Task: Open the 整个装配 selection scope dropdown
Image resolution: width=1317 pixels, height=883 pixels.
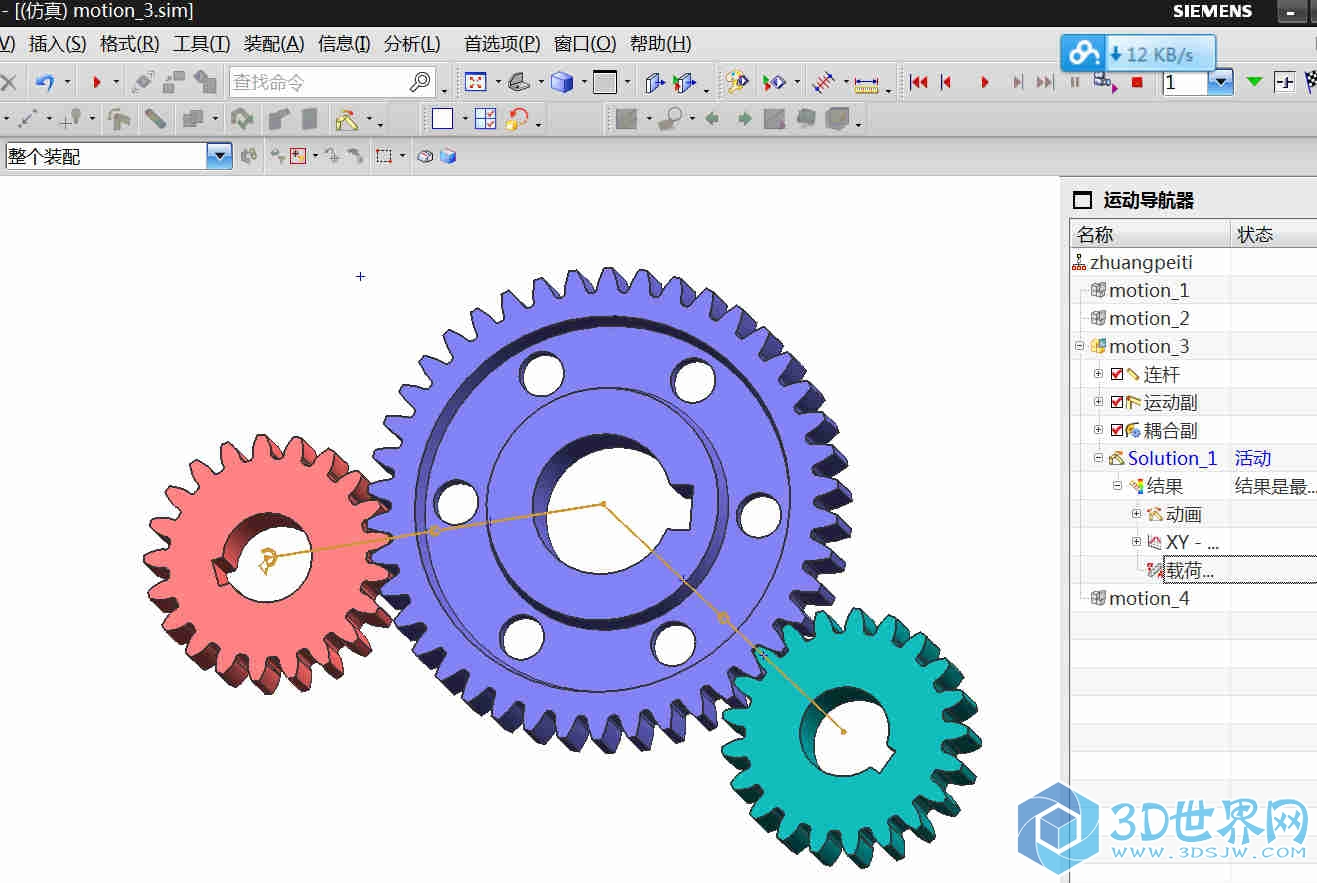Action: (x=219, y=156)
